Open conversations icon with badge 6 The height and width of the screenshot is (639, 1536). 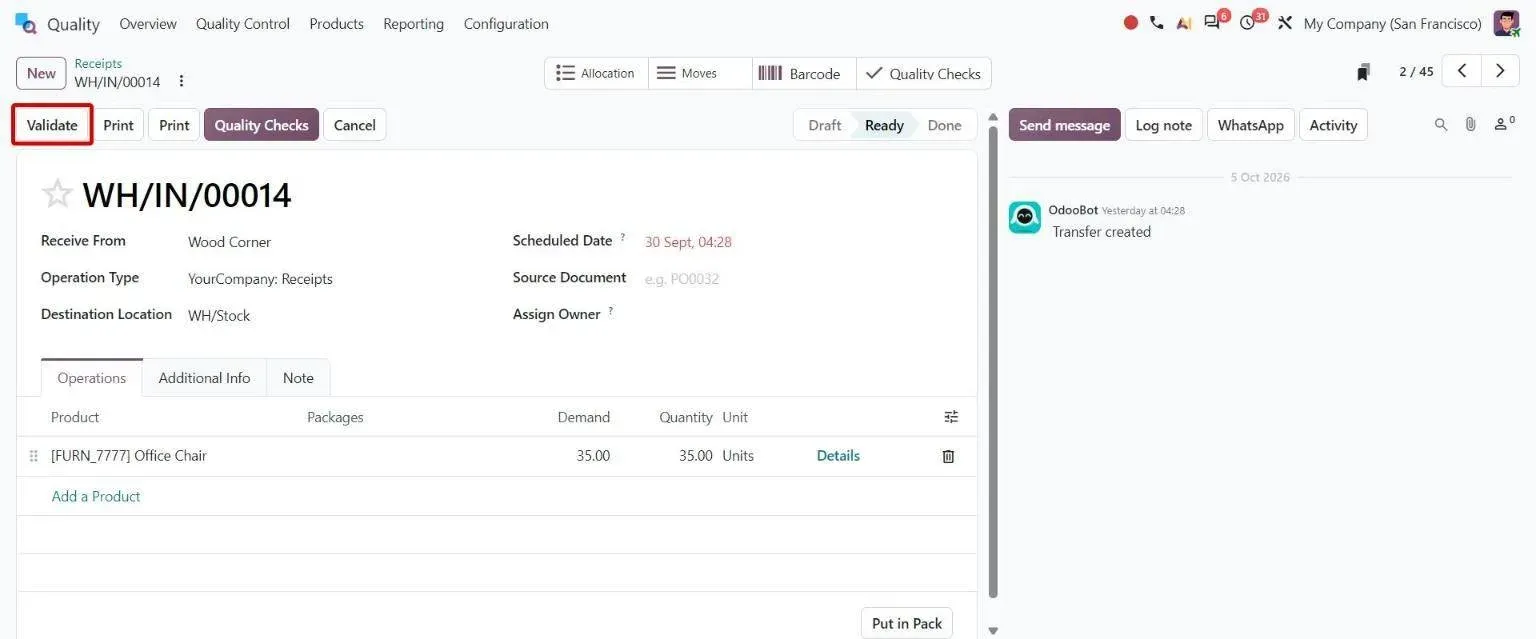click(x=1214, y=22)
